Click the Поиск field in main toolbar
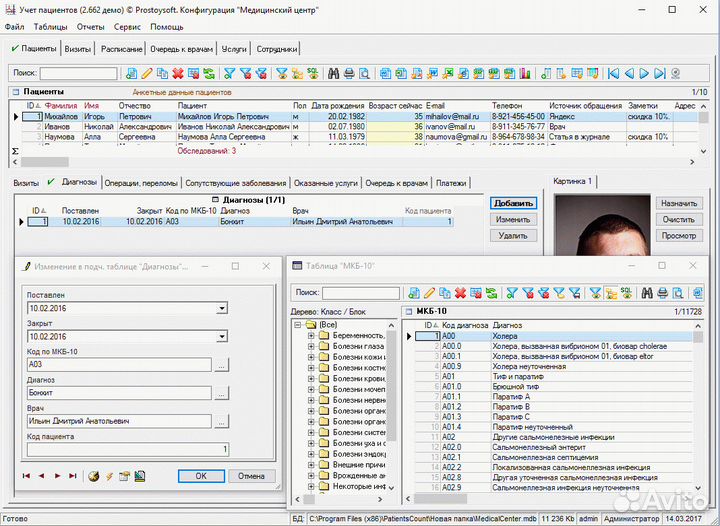This screenshot has height=526, width=720. [x=77, y=73]
